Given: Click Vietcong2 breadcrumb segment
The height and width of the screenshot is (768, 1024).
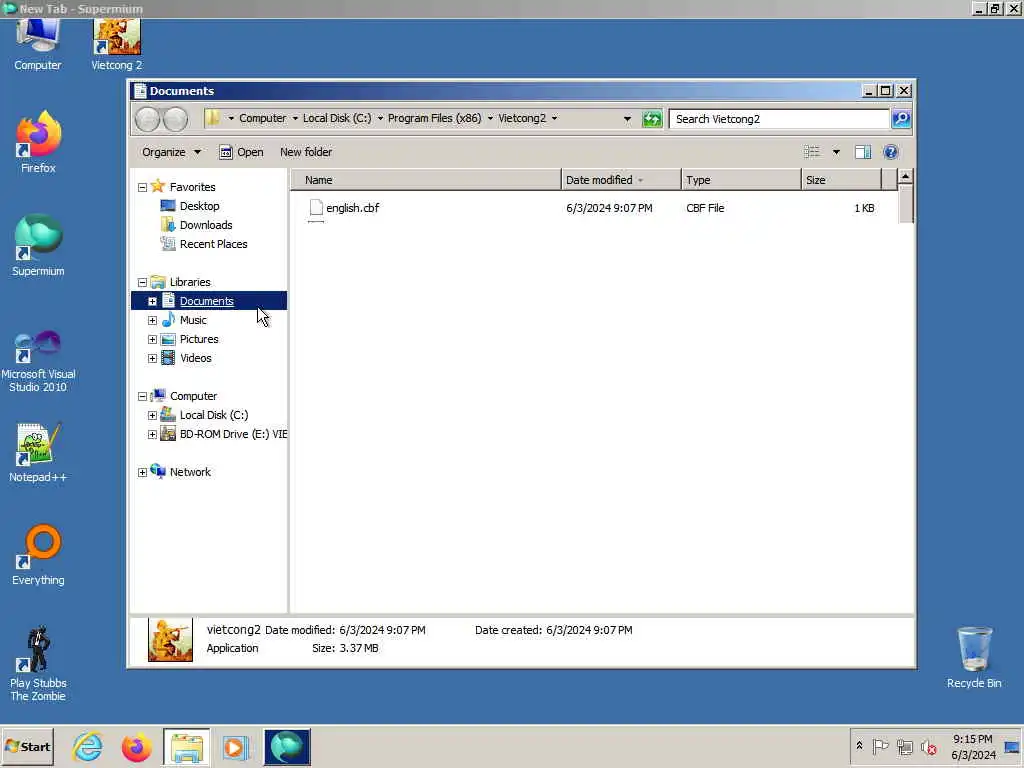Looking at the screenshot, I should click(x=522, y=118).
